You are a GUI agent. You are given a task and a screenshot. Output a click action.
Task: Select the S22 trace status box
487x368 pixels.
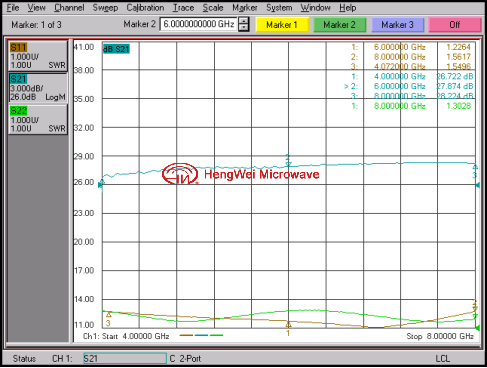point(38,119)
